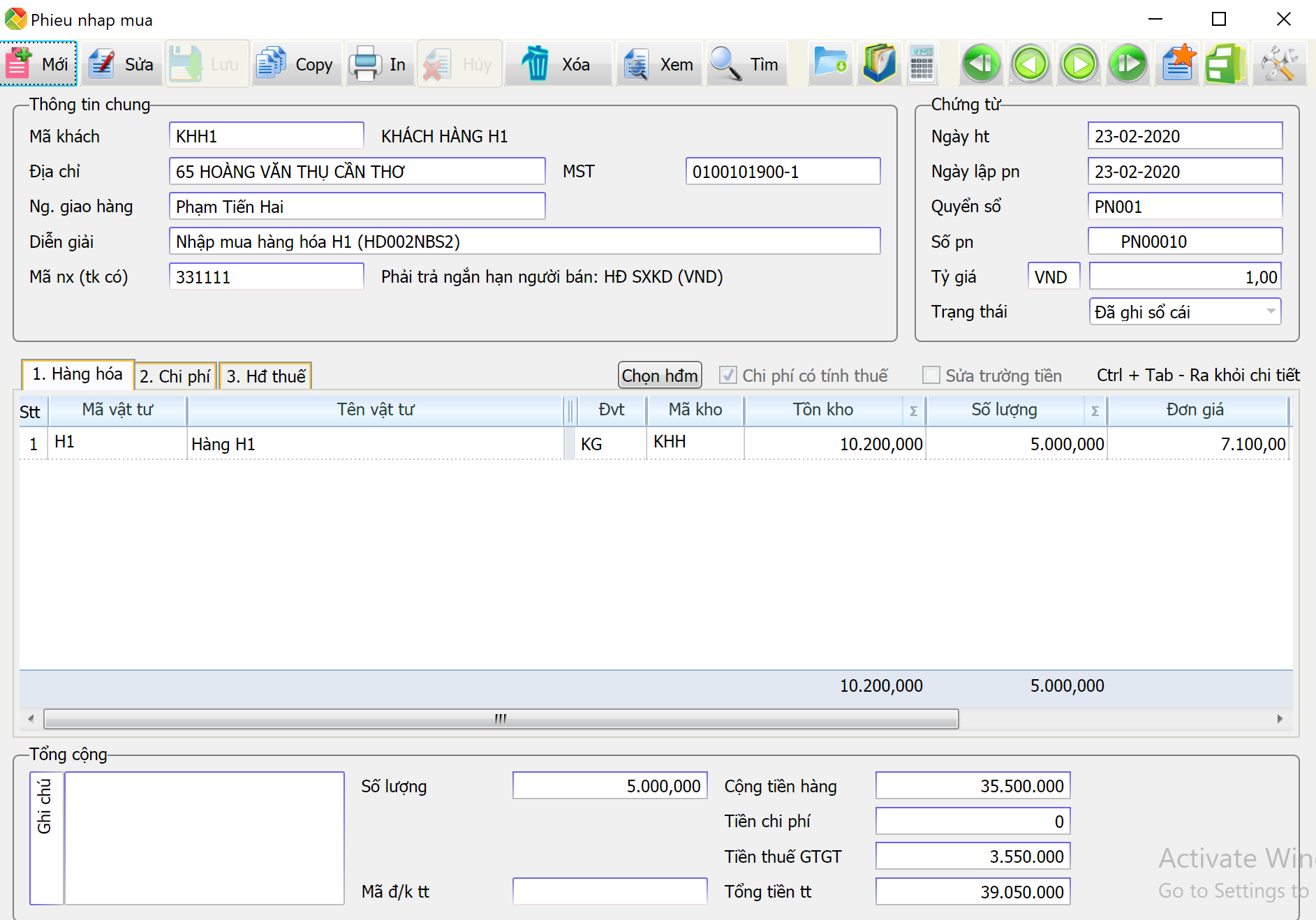Click the Mới (New) toolbar button
The width and height of the screenshot is (1316, 920).
point(38,64)
